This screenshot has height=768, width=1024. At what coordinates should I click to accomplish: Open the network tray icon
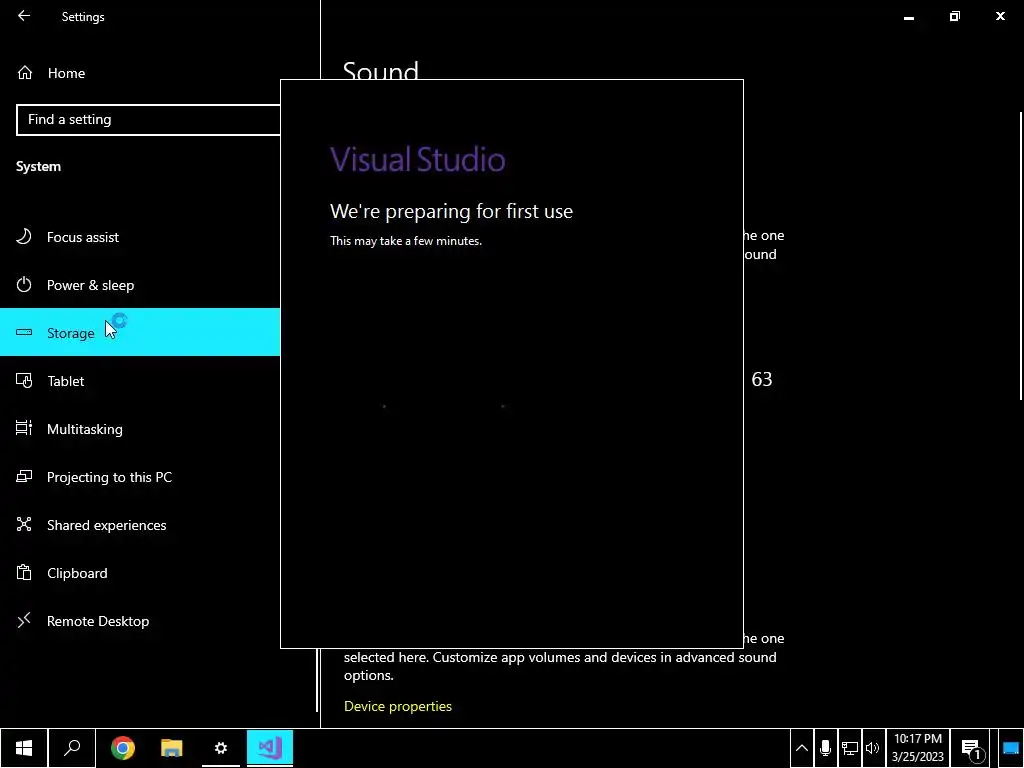[850, 748]
